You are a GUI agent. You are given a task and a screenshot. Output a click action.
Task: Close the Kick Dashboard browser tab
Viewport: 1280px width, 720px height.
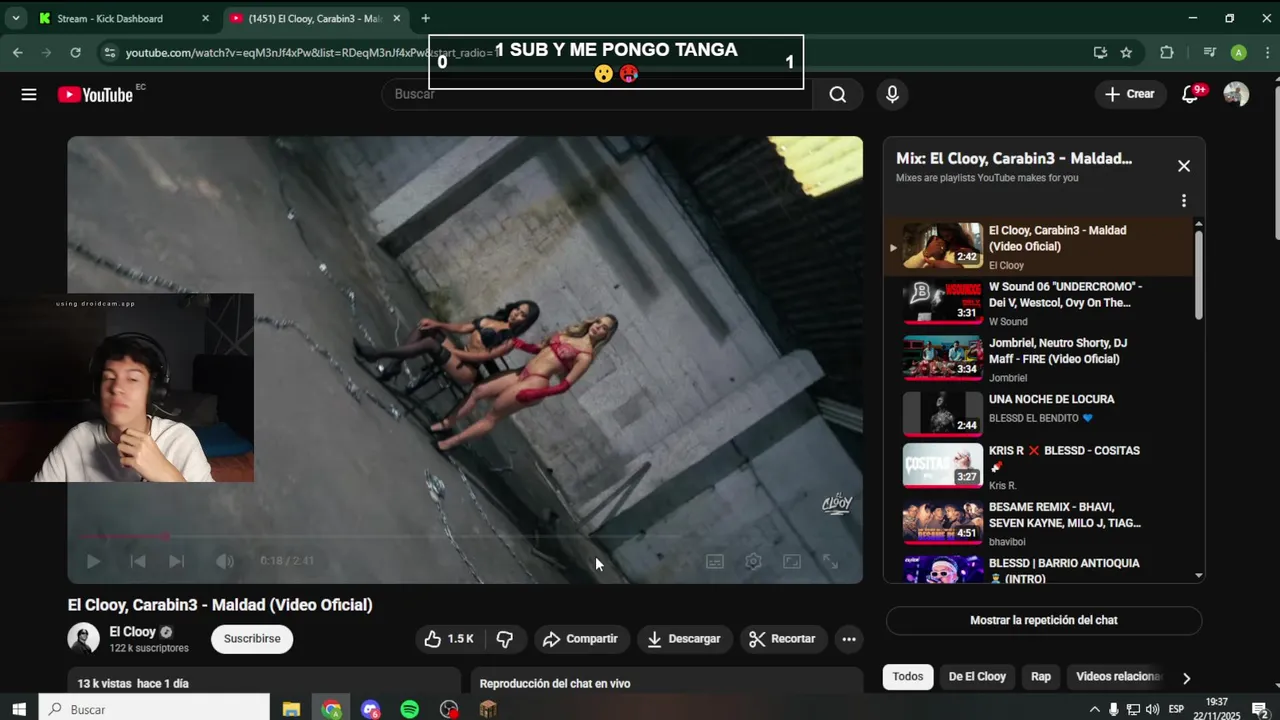tap(206, 18)
